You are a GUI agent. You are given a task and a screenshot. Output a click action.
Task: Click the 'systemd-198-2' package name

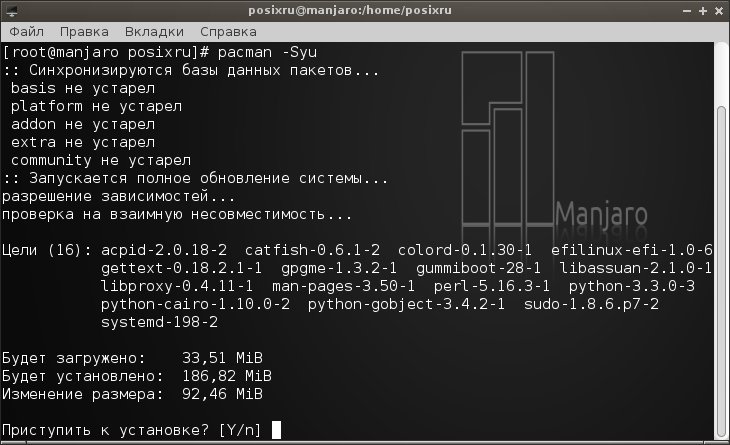(x=159, y=322)
